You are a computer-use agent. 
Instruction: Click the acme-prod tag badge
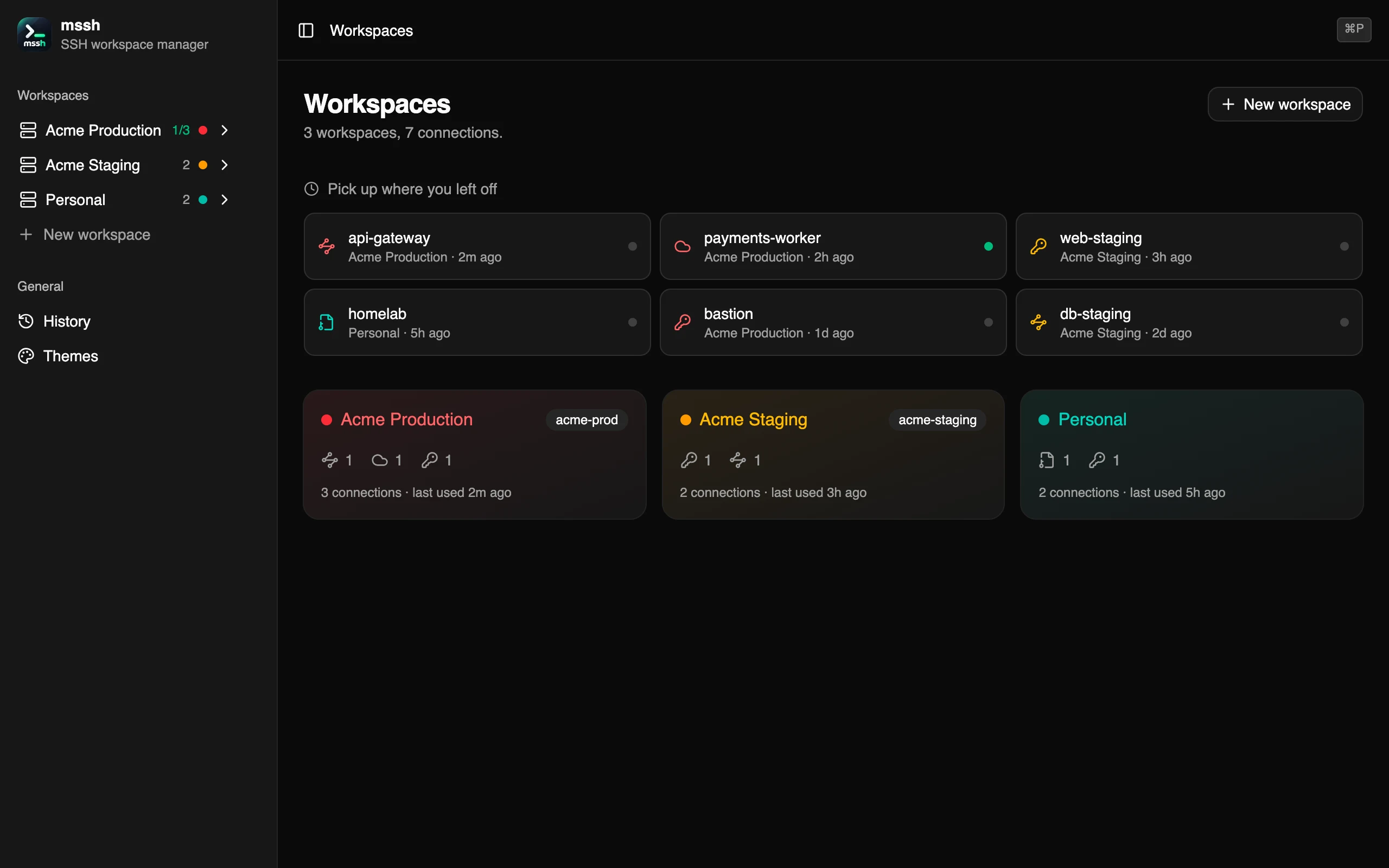pyautogui.click(x=587, y=420)
